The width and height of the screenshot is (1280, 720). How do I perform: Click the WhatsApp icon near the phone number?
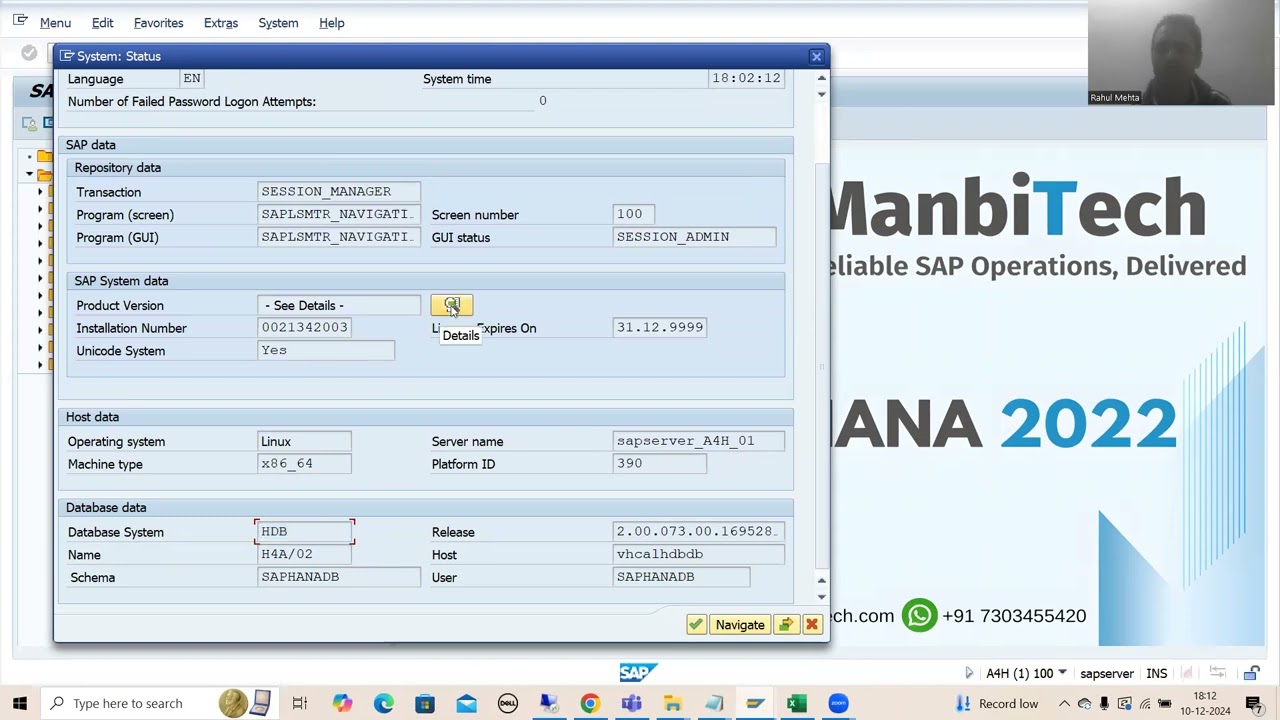click(919, 615)
